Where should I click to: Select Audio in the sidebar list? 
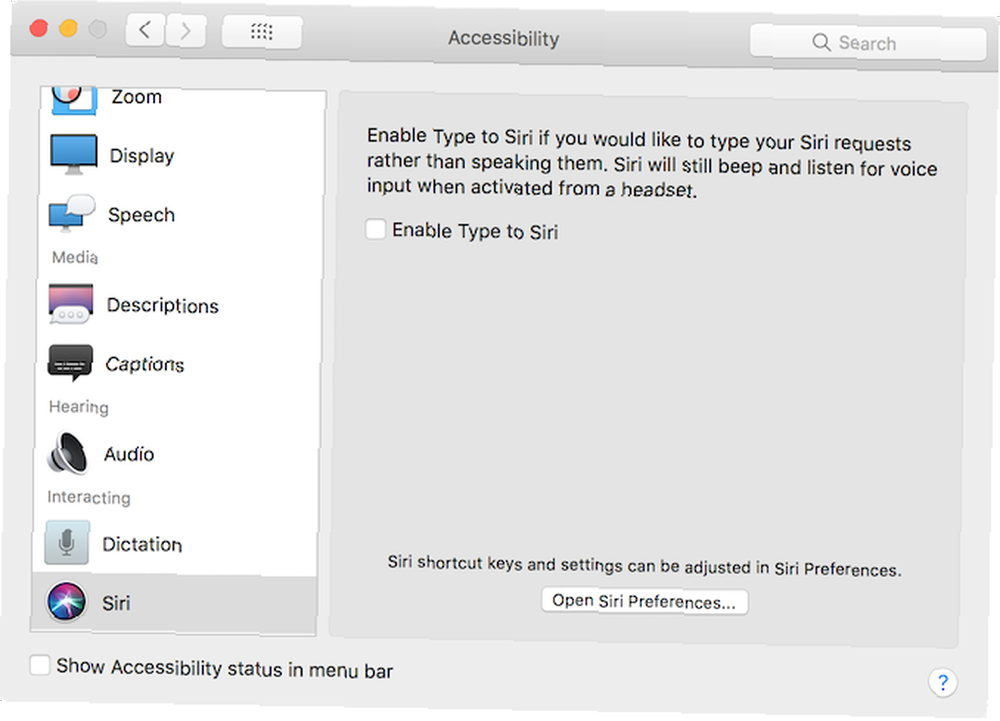(175, 454)
